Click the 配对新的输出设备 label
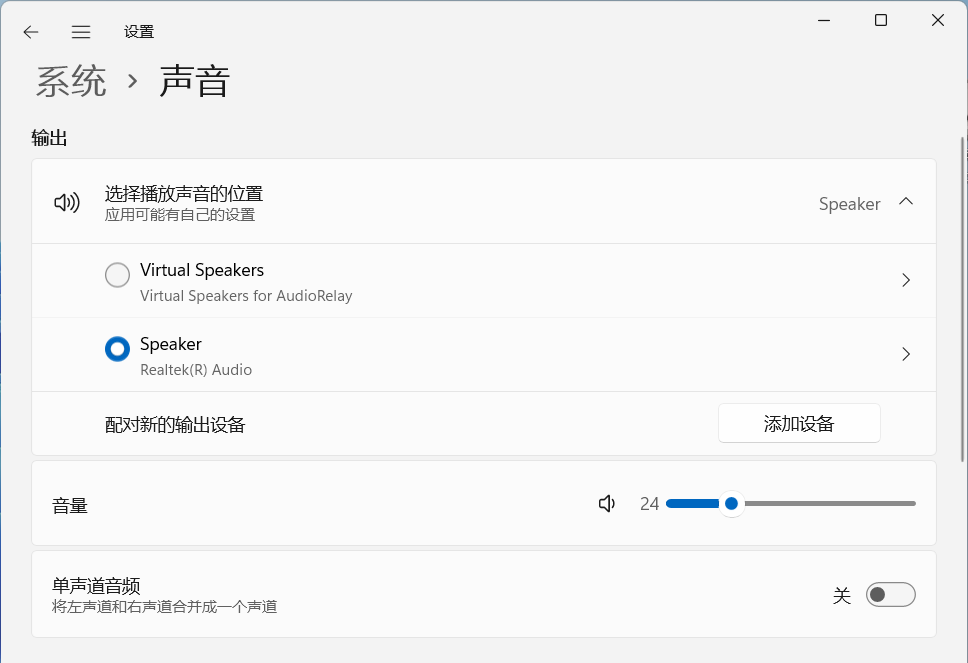Screen dimensions: 968x663 tap(175, 425)
